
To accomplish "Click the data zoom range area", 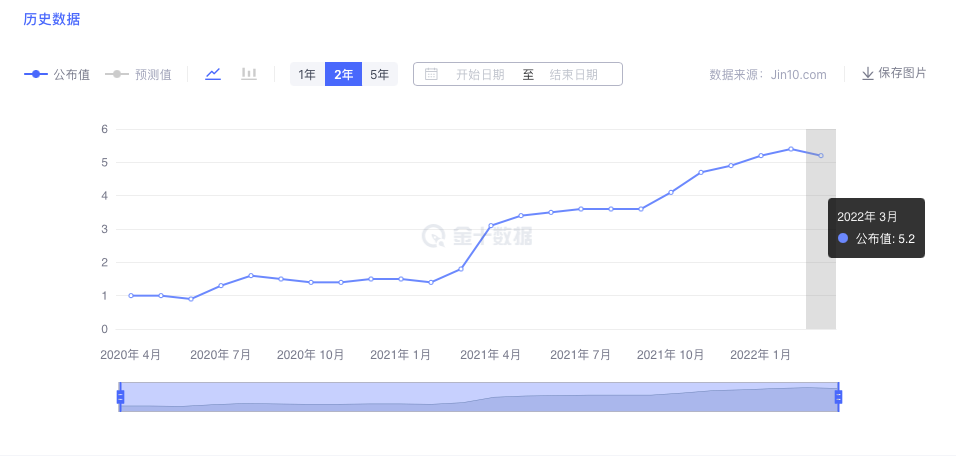I will pos(479,397).
